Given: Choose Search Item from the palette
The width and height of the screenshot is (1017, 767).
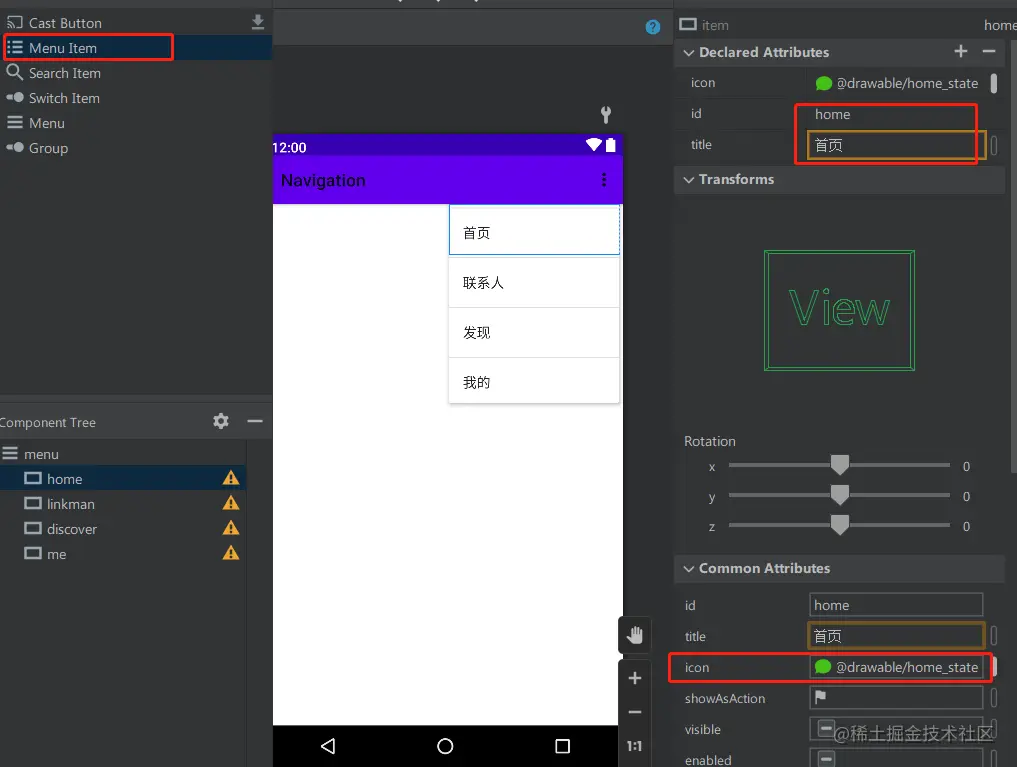Looking at the screenshot, I should [64, 73].
